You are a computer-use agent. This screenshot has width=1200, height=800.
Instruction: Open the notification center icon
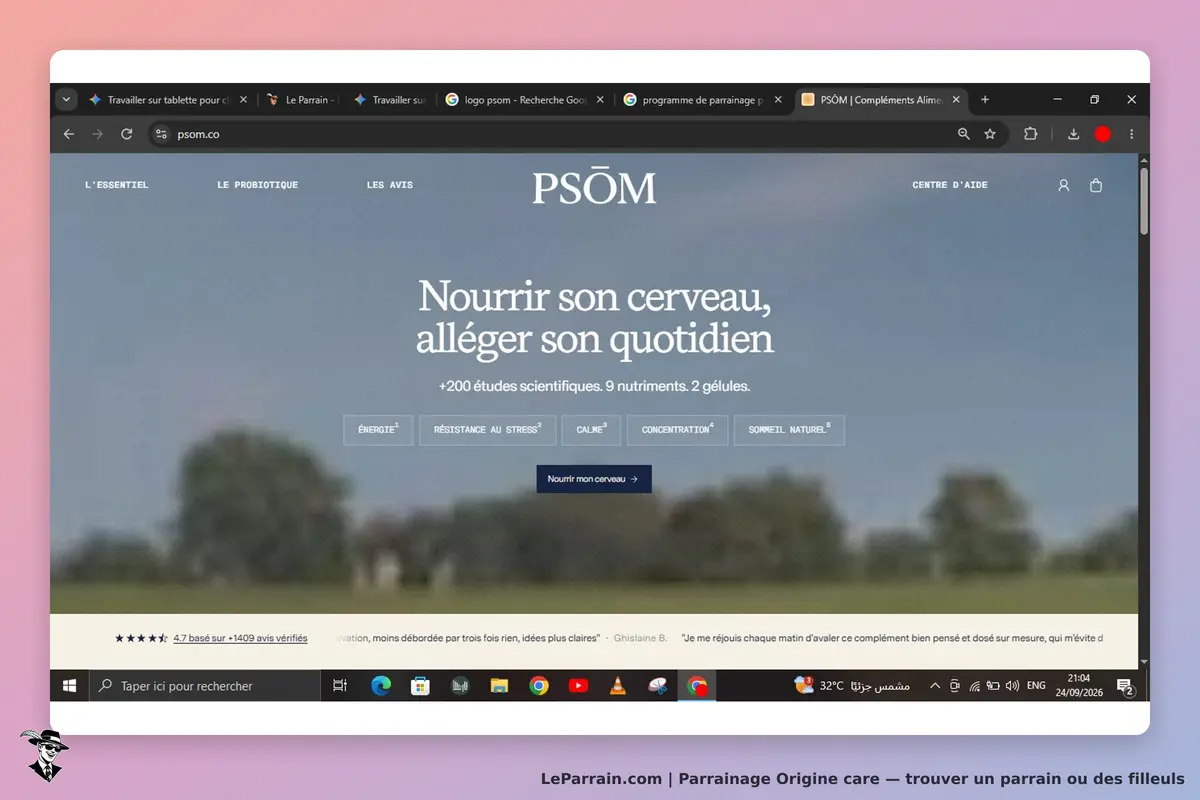1124,686
